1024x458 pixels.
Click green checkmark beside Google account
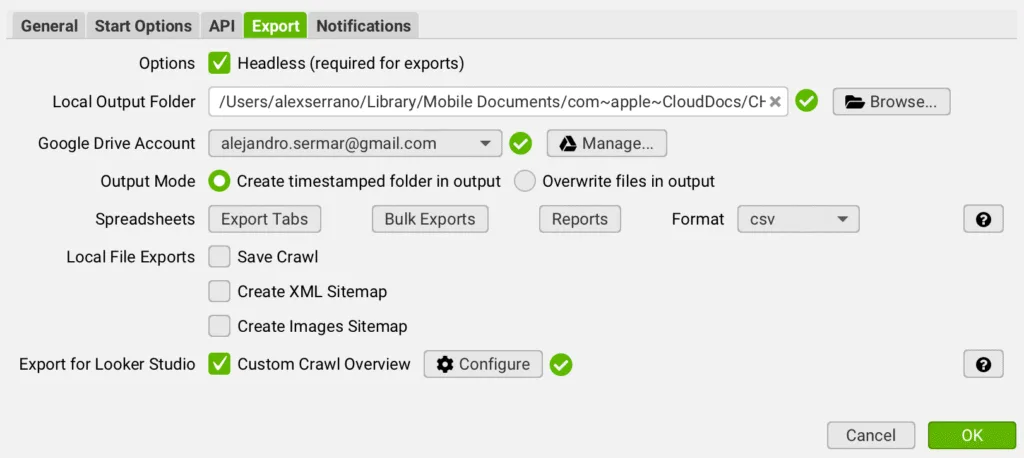click(x=520, y=143)
